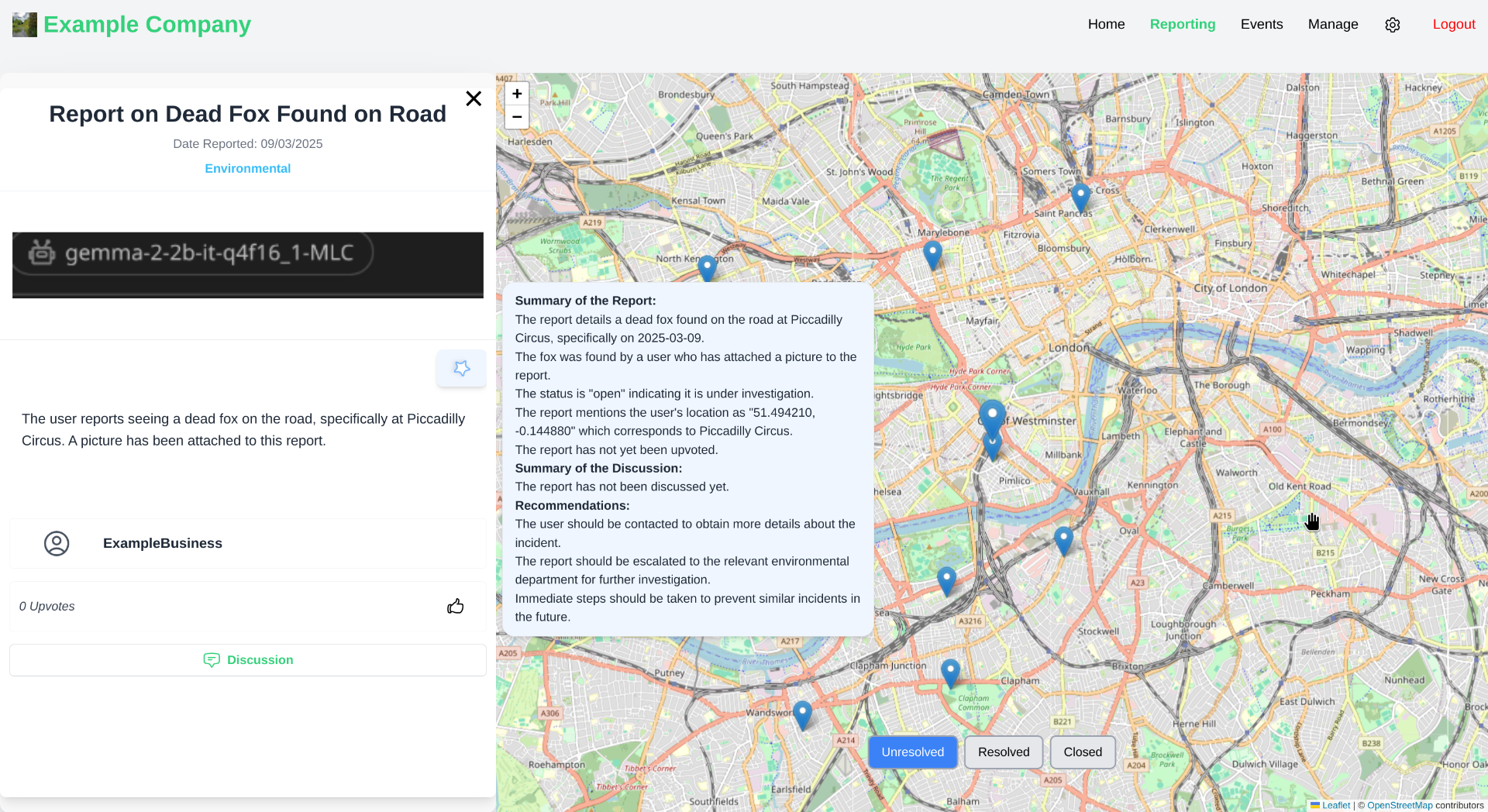Toggle the Closed filter on the map

[x=1082, y=752]
